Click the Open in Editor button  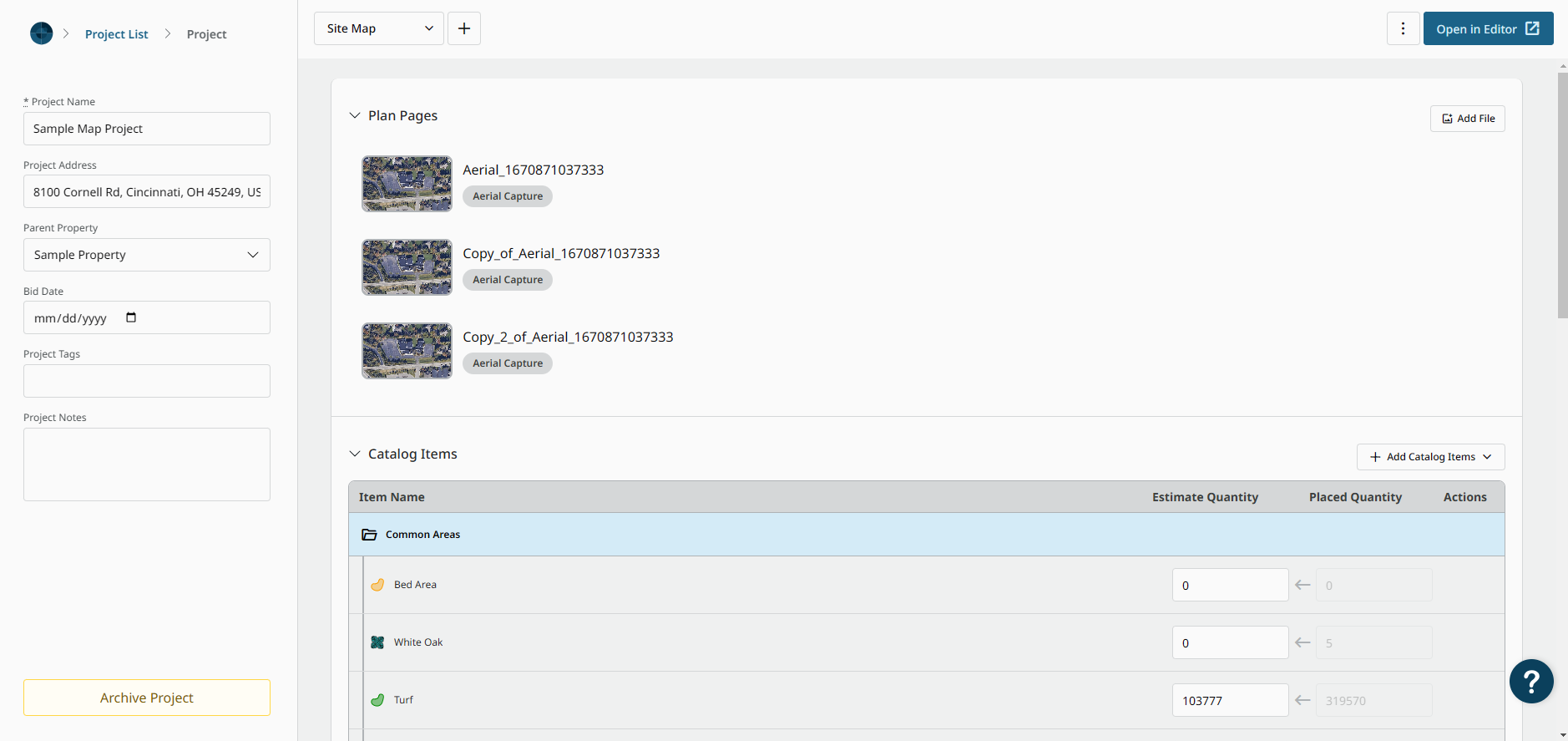tap(1488, 28)
